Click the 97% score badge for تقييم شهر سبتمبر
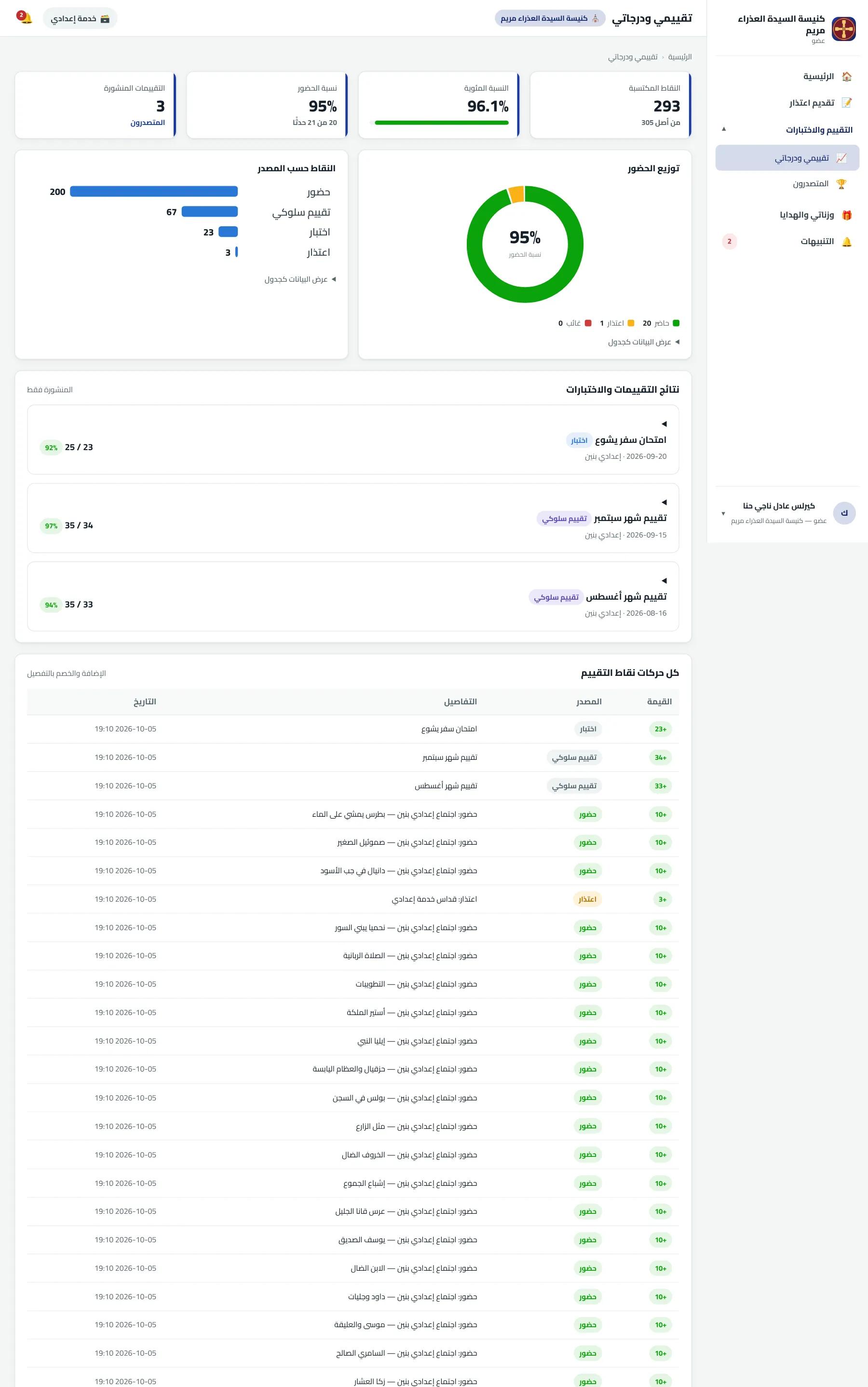 pos(51,526)
